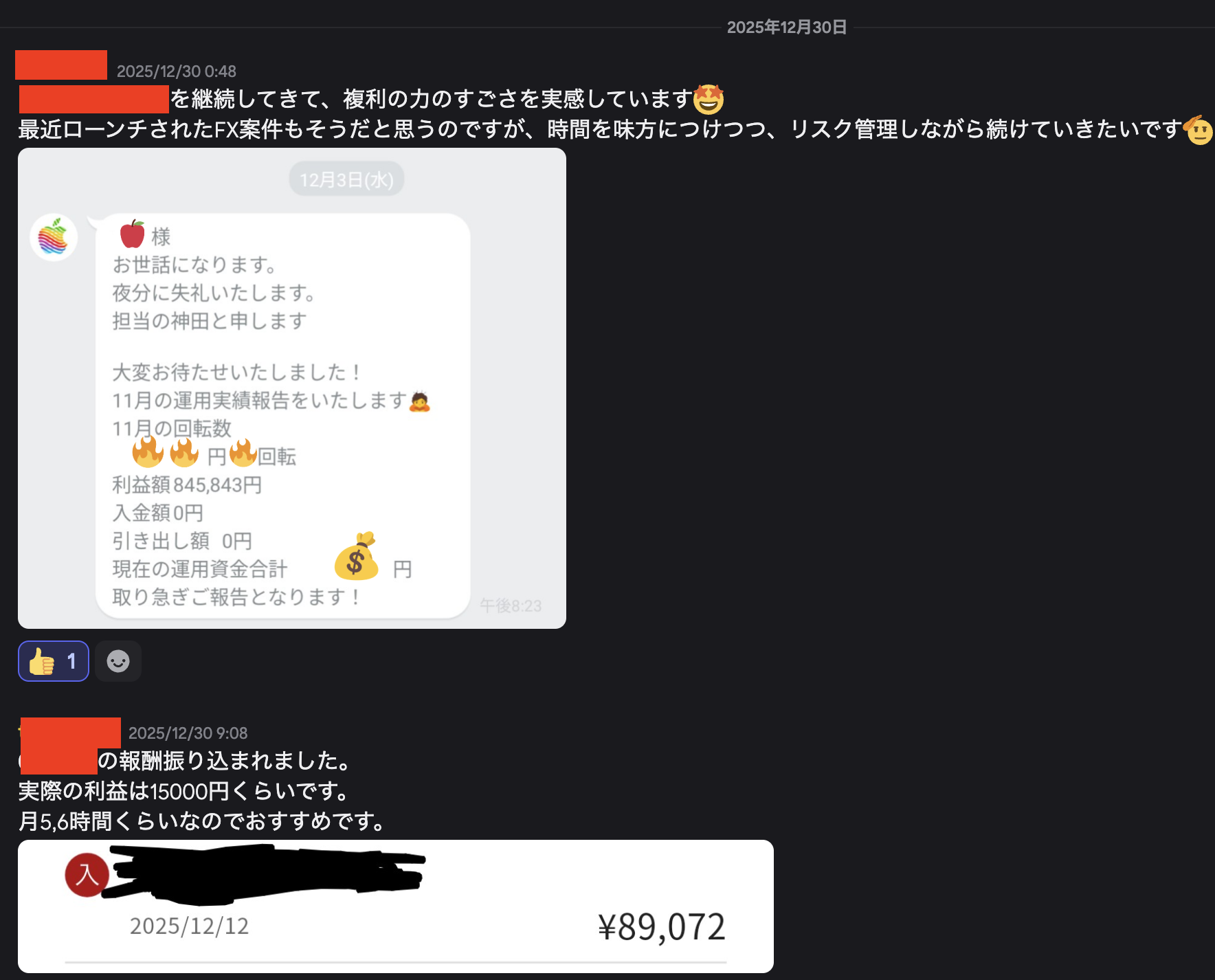Click the ¥89,072 amount text
Screen dimensions: 1215x980
tap(661, 927)
